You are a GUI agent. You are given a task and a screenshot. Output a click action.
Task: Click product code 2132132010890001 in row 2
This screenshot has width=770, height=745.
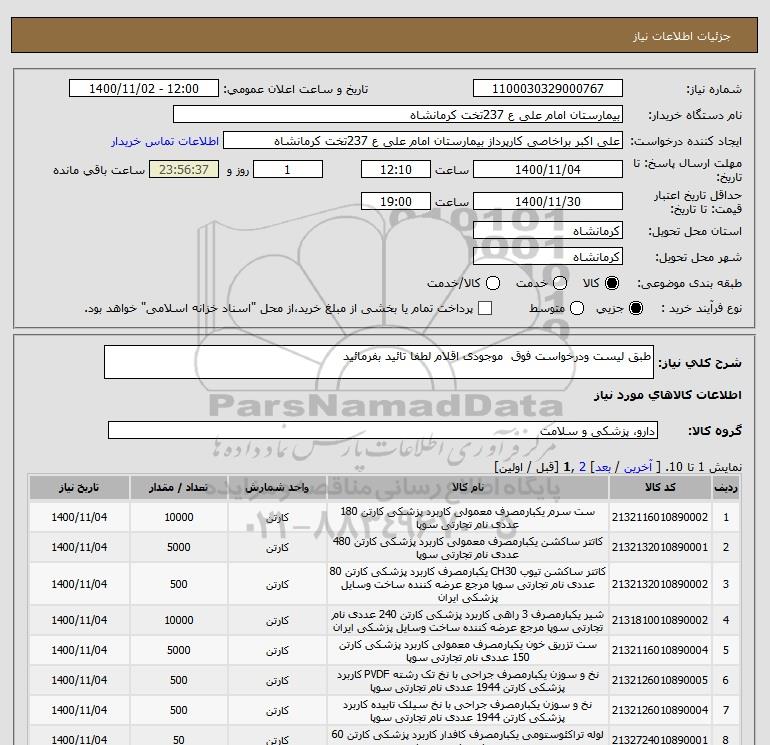point(660,547)
